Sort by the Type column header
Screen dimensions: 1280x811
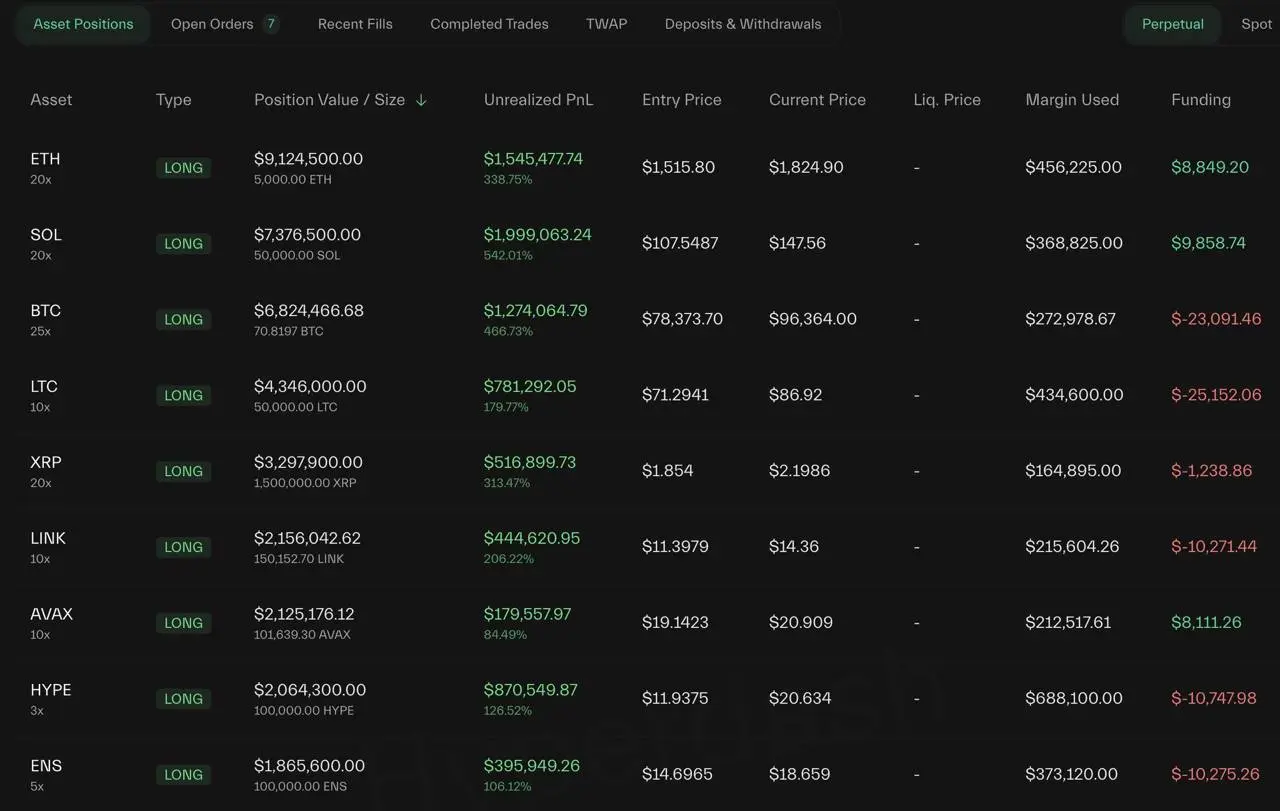174,100
